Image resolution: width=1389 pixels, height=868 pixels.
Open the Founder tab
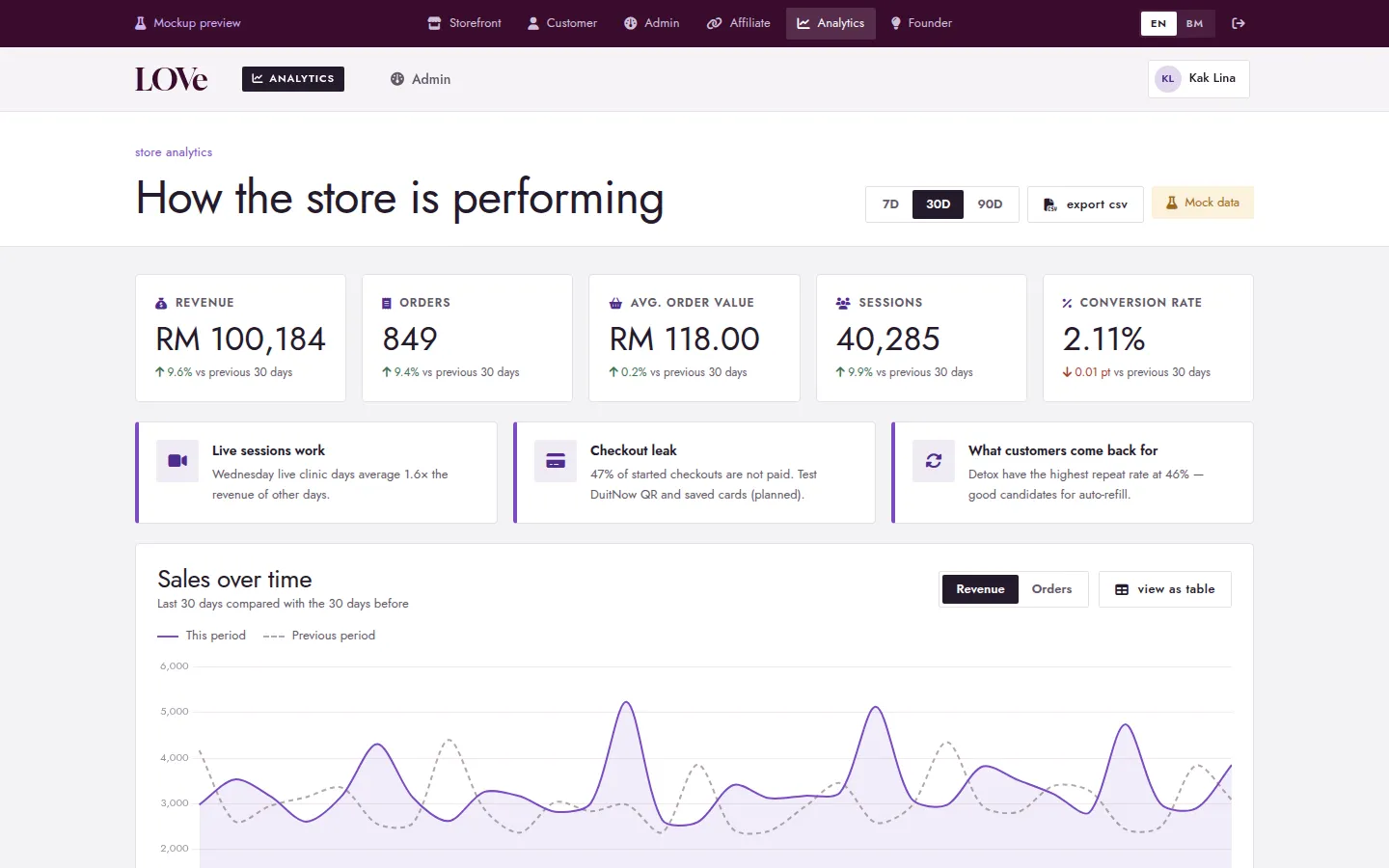921,23
